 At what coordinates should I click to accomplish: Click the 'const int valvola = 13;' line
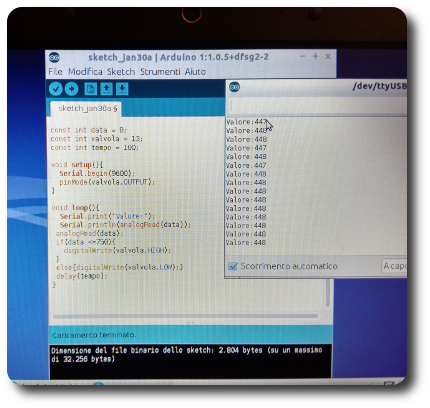pos(97,139)
